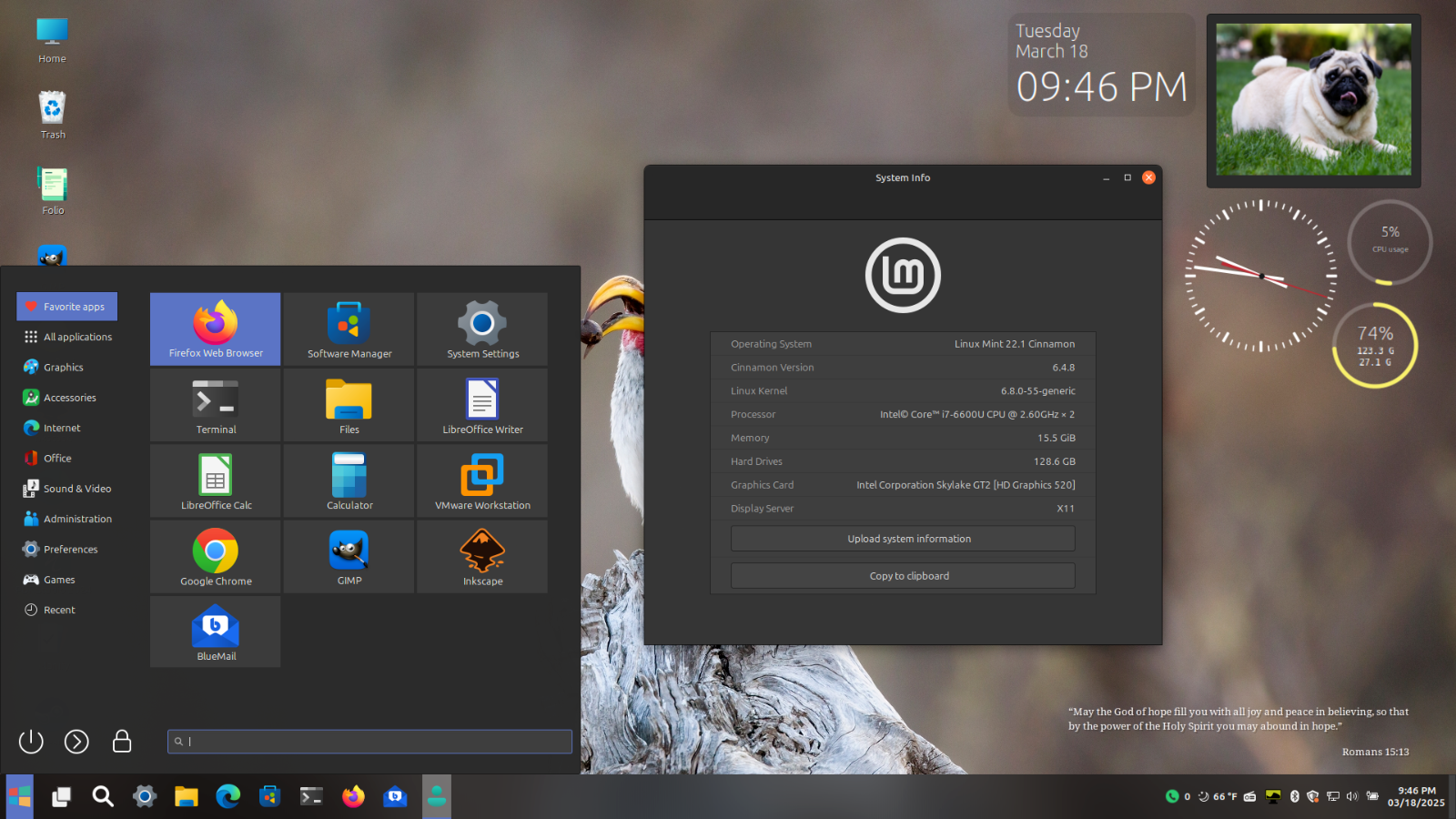Click the logout arrow icon

pos(76,742)
